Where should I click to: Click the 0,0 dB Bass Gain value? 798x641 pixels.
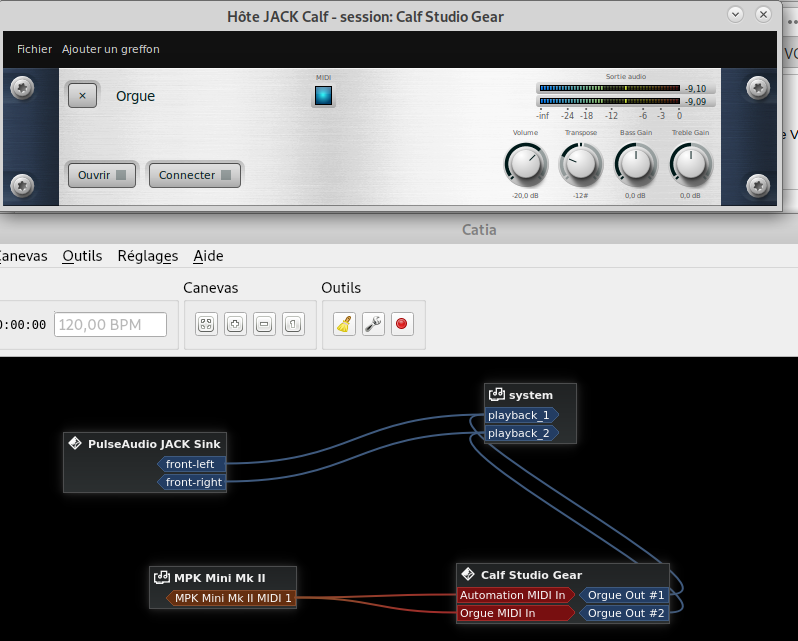coord(635,195)
